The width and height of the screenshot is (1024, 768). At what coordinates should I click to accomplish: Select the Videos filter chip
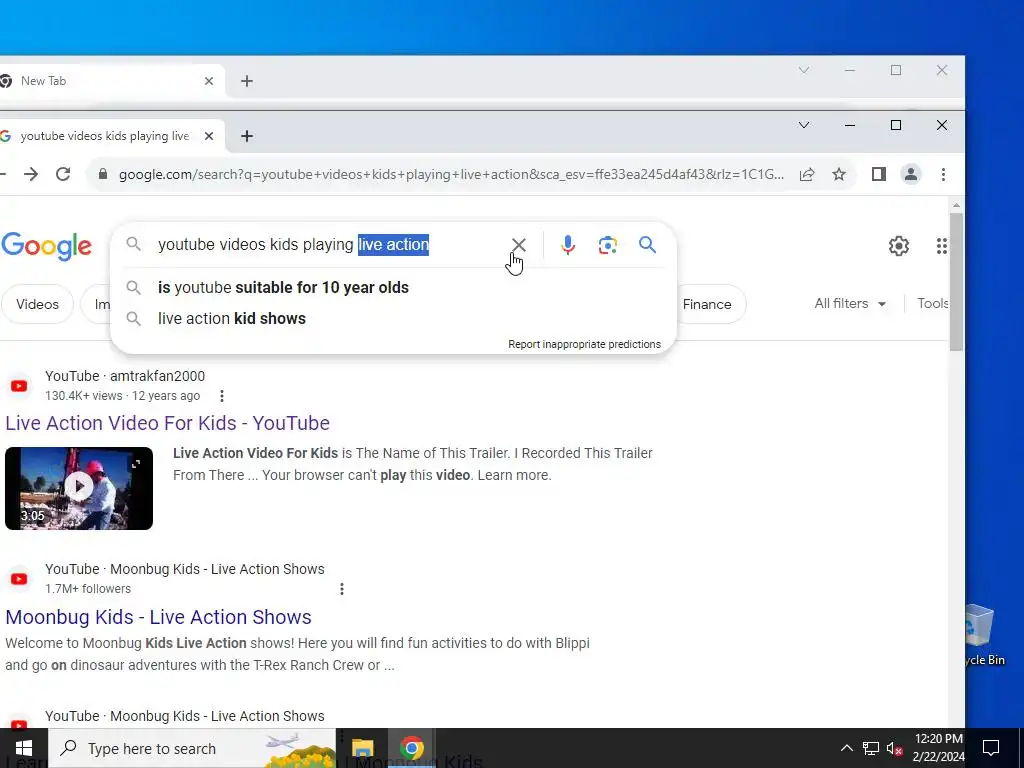37,304
